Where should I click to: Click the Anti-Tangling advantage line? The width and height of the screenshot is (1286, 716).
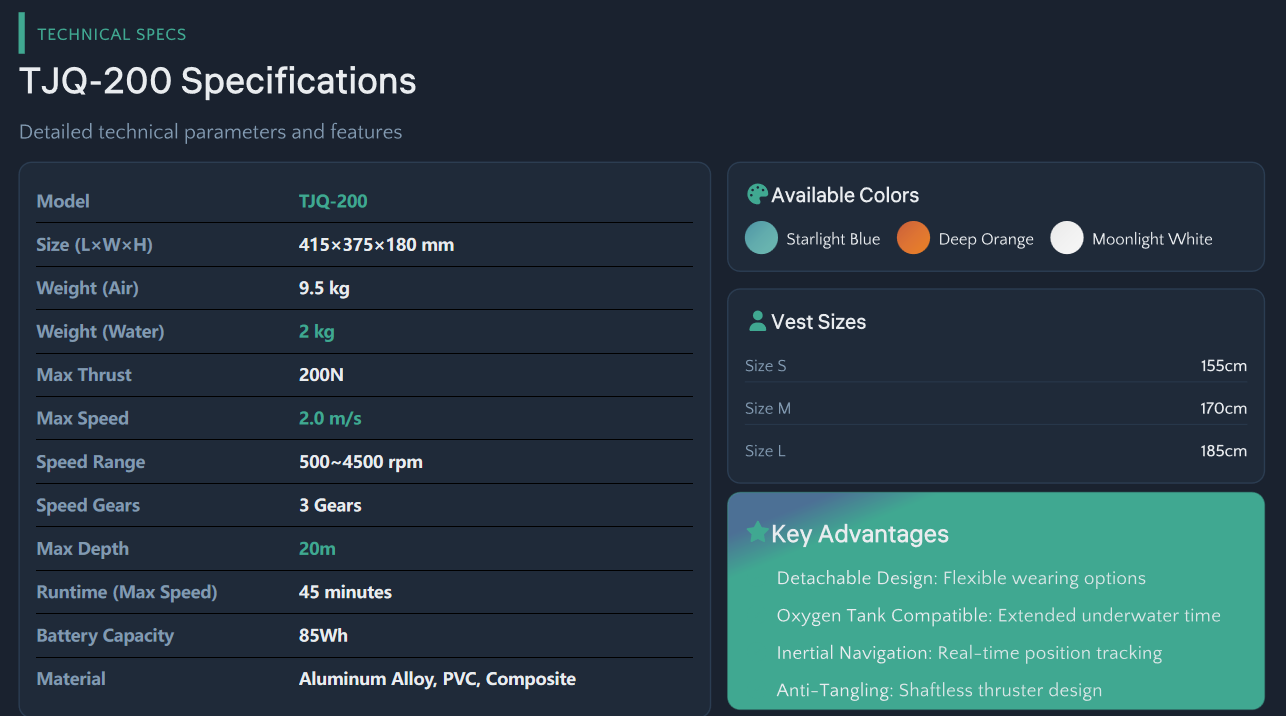(x=938, y=690)
